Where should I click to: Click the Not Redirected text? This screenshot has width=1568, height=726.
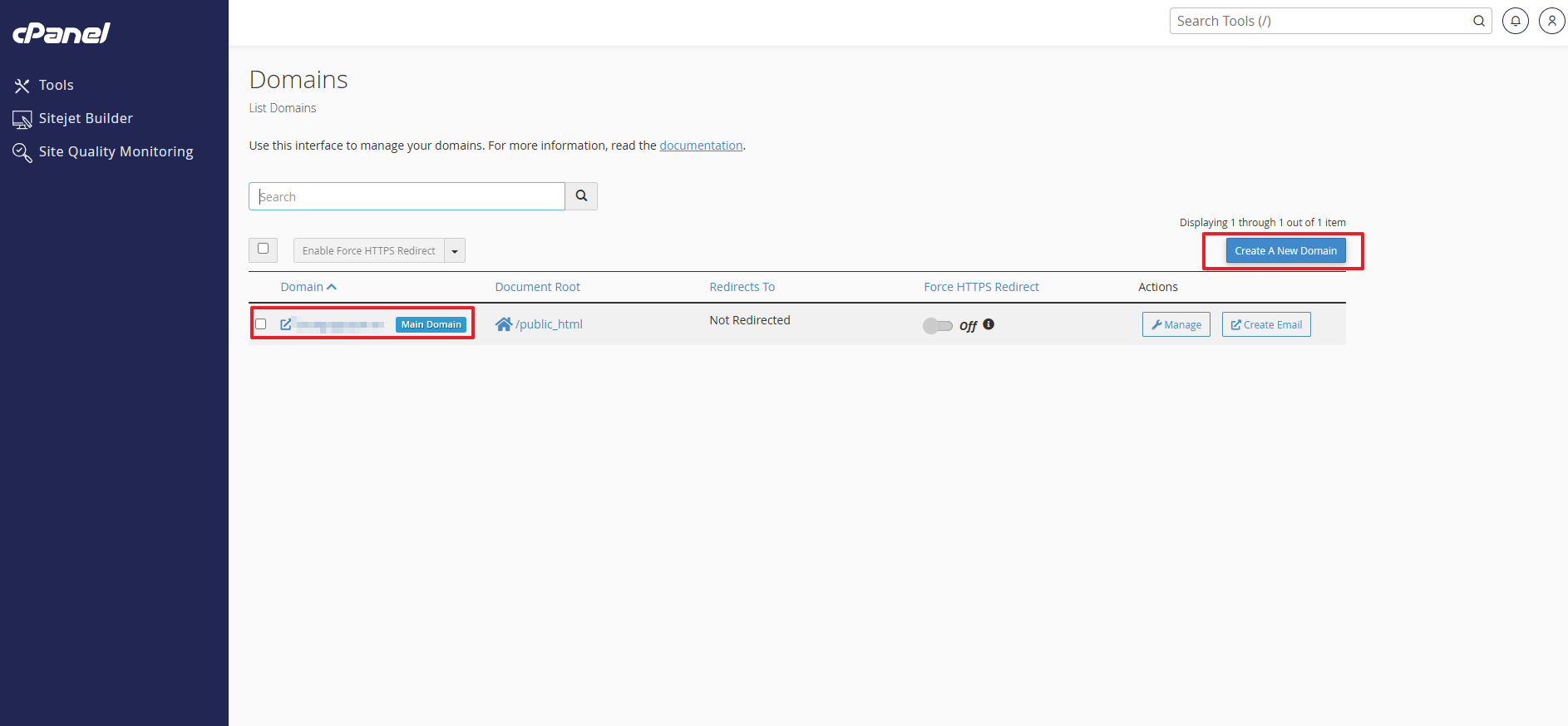[x=749, y=320]
